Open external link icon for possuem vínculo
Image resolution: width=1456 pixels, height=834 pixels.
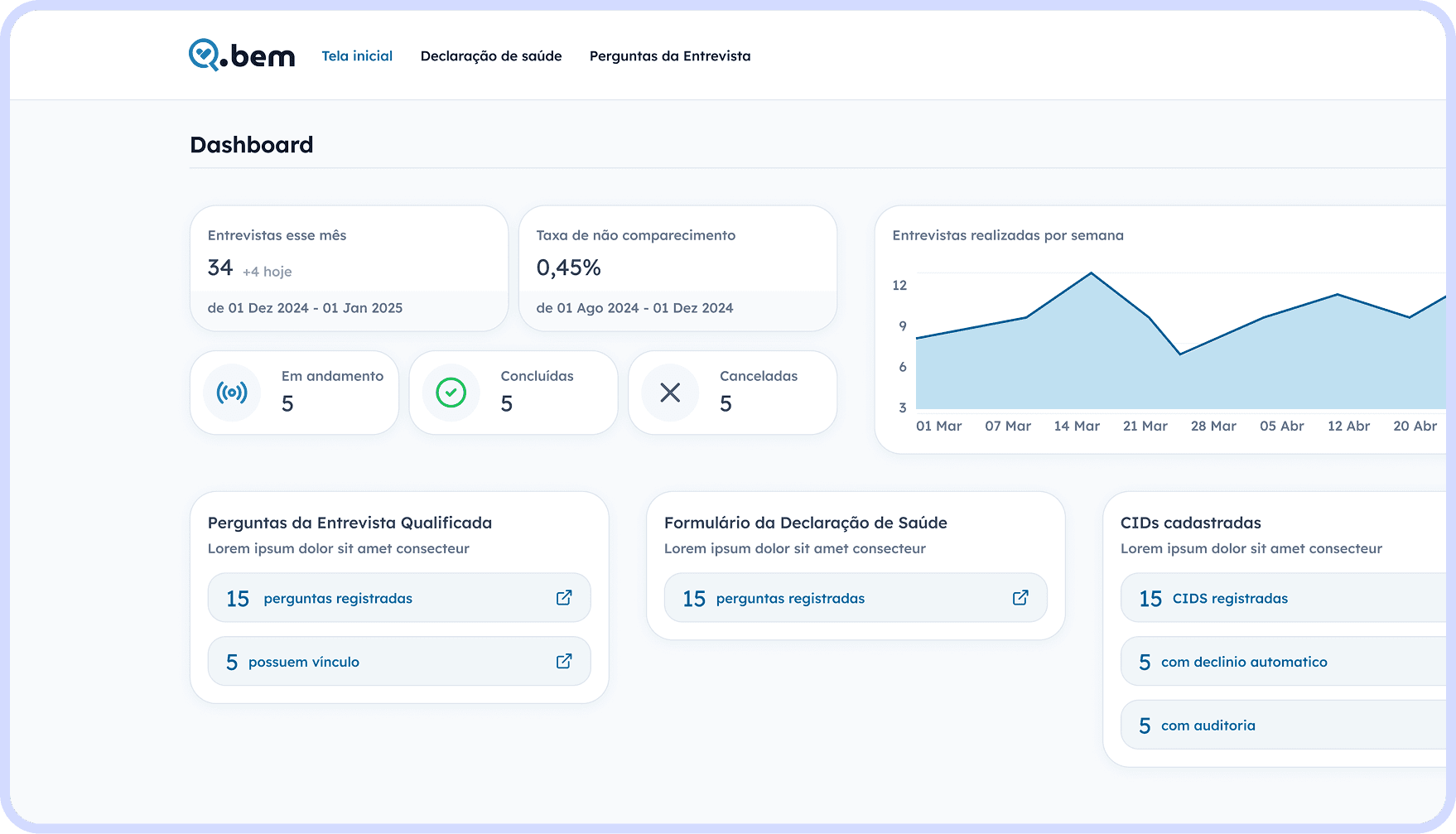[x=564, y=661]
